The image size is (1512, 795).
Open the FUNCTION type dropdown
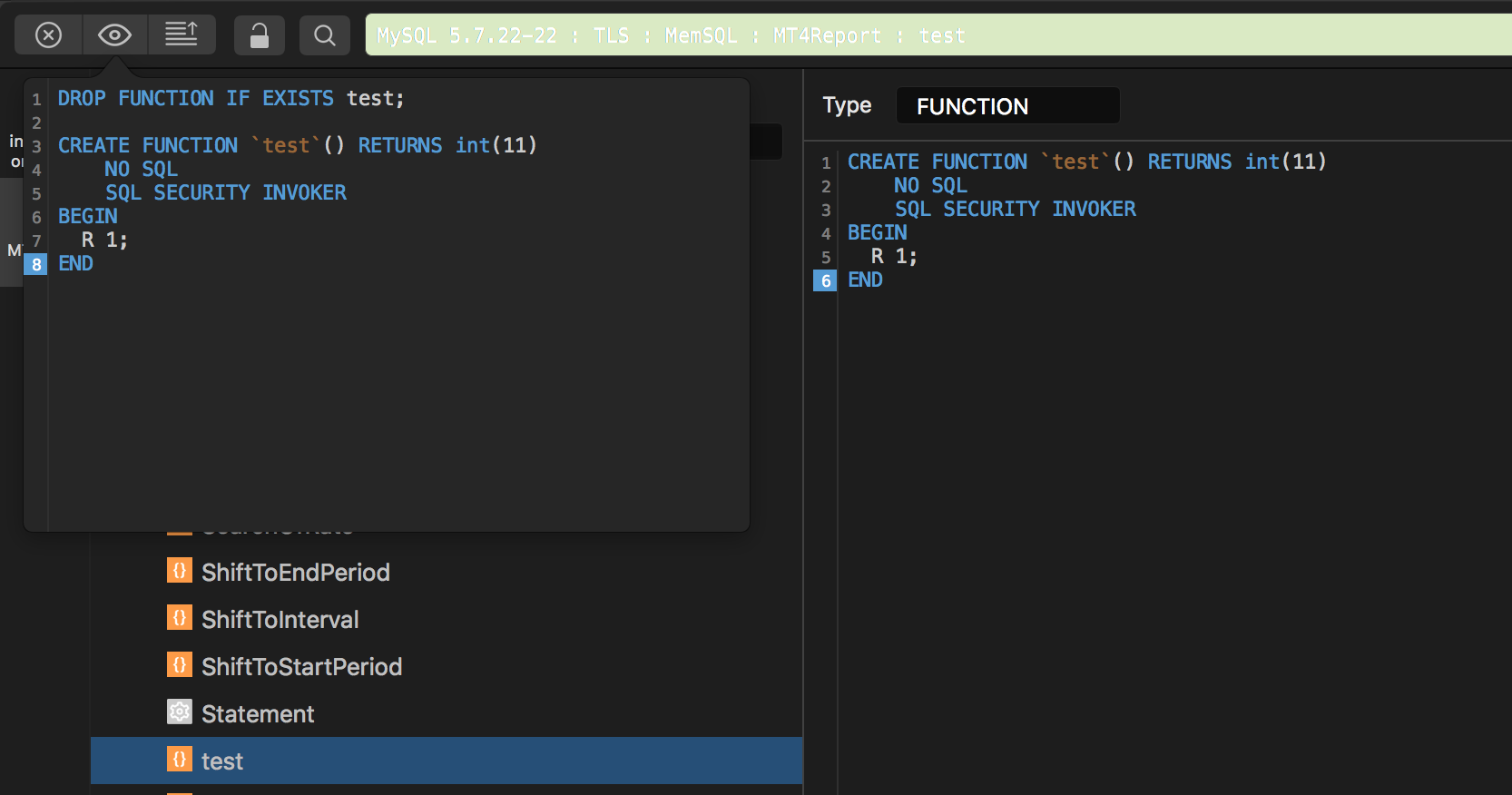tap(1007, 106)
